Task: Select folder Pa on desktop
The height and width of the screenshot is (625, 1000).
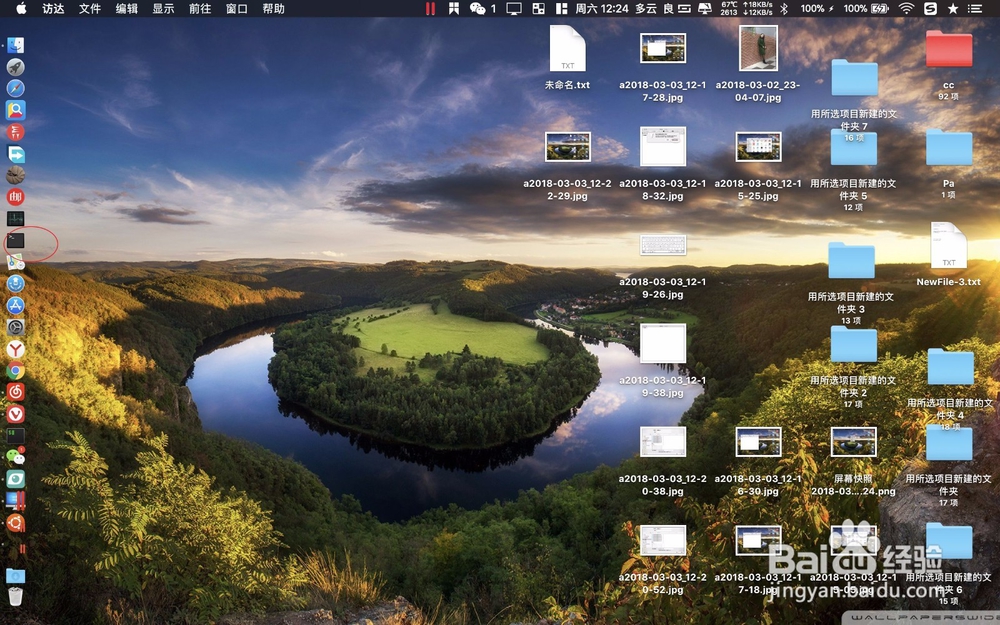Action: tap(948, 147)
